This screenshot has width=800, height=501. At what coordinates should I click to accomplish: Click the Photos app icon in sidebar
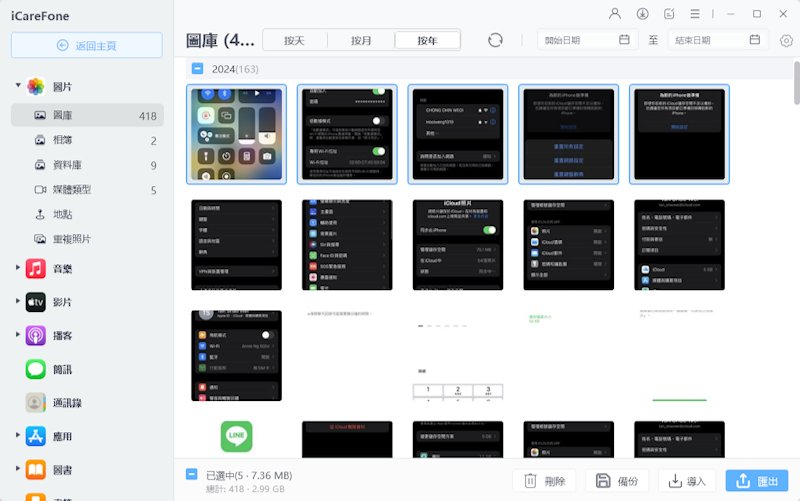36,87
